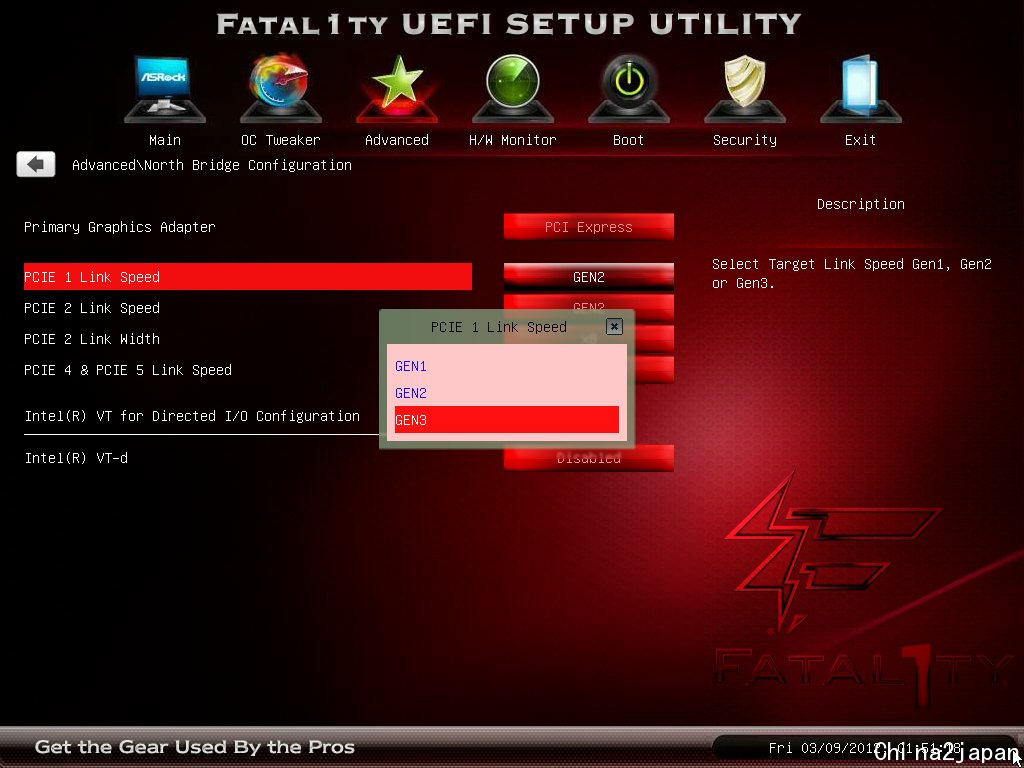Select the Advanced green star icon
Screen dimensions: 1024x768
point(397,89)
